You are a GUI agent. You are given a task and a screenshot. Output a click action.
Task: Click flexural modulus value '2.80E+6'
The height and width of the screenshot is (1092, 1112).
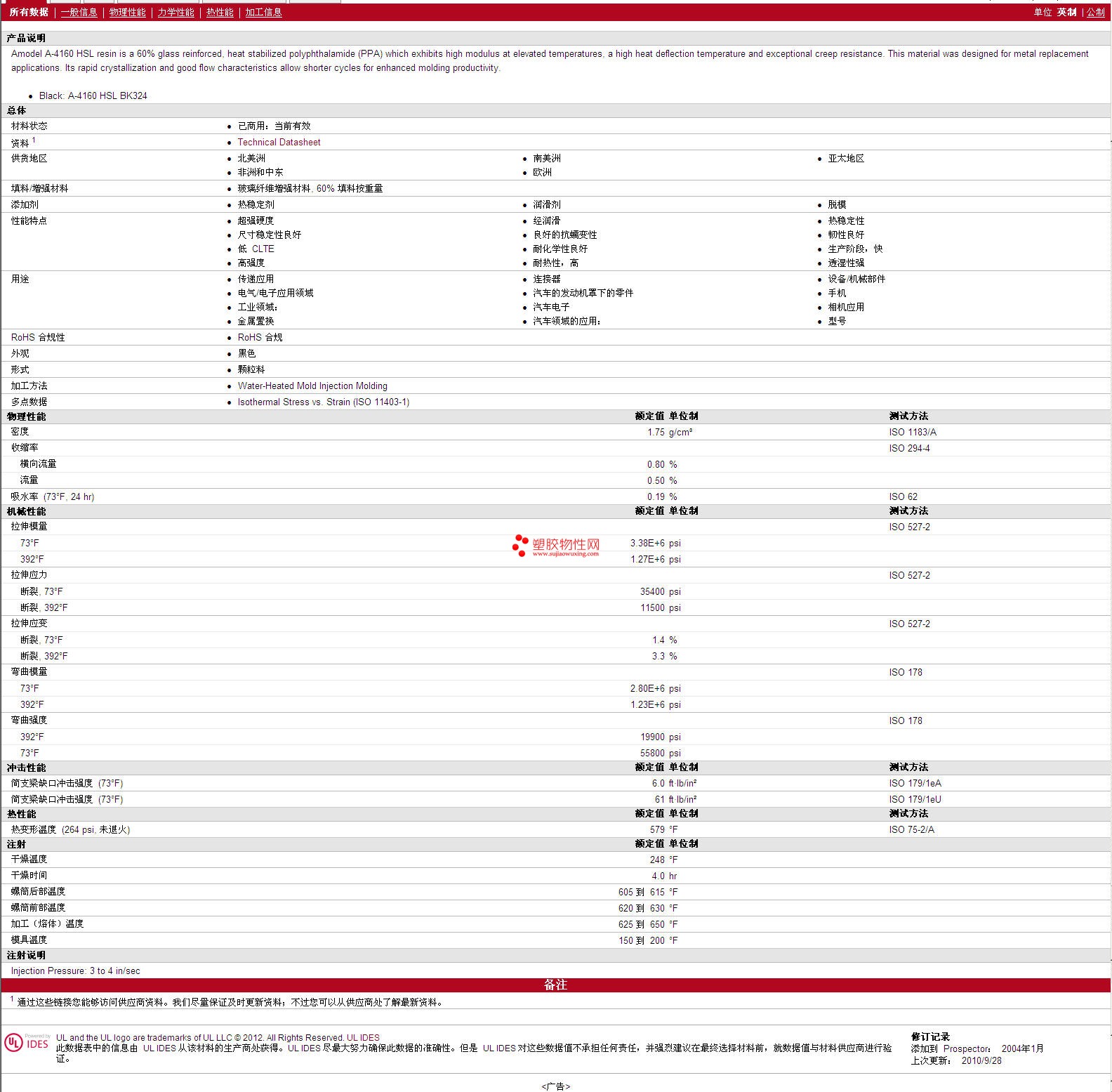click(647, 688)
